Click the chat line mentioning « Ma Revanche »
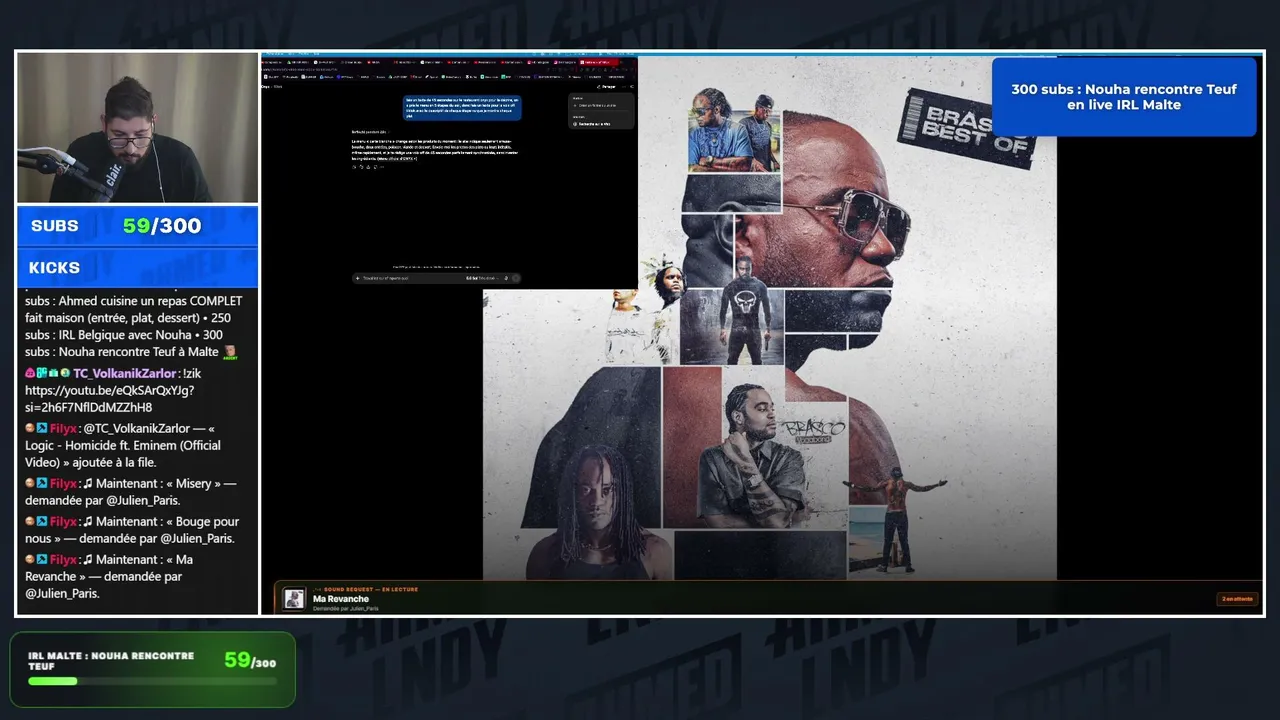The image size is (1280, 720). pyautogui.click(x=109, y=577)
